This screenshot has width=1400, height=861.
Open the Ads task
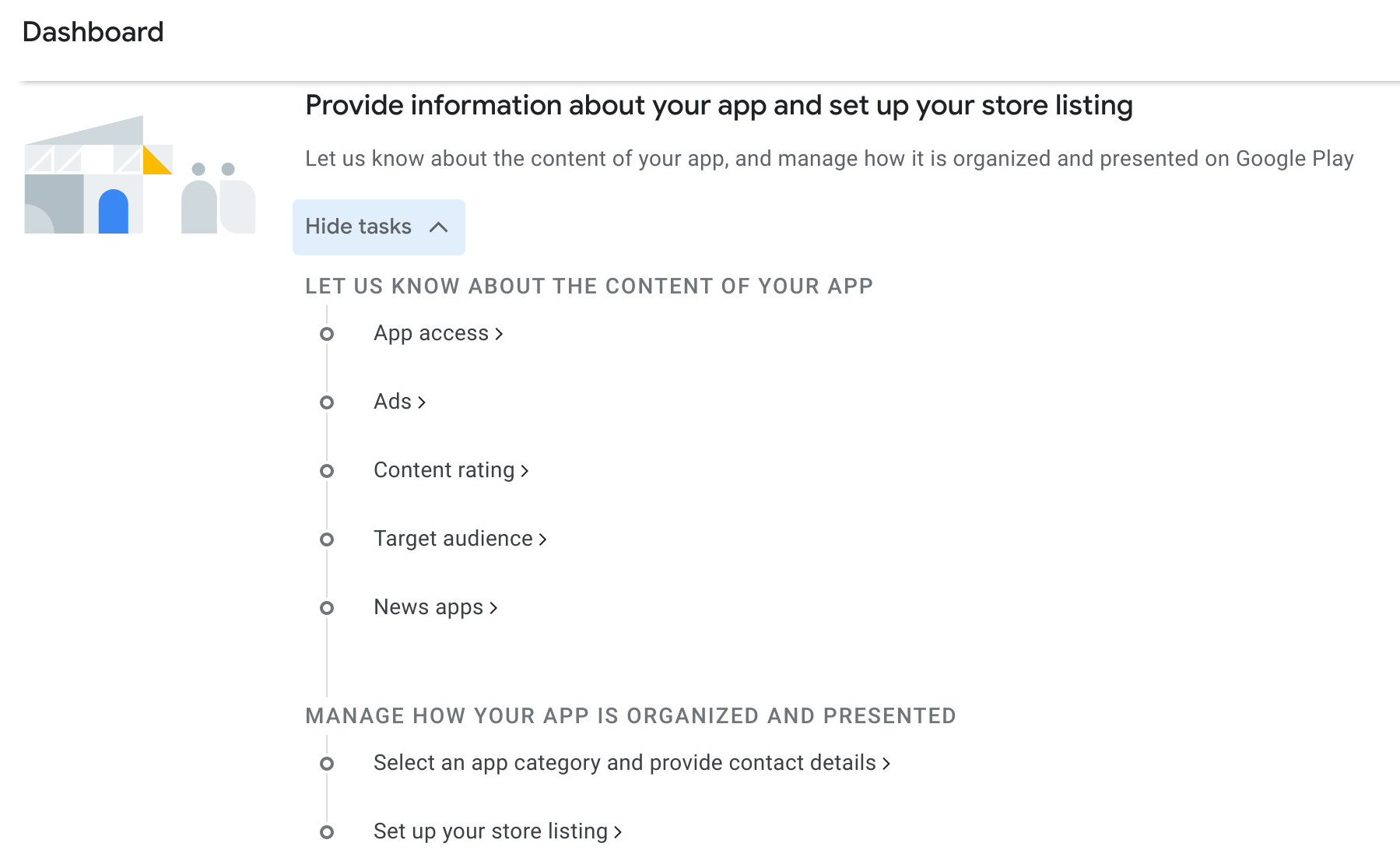click(x=399, y=402)
